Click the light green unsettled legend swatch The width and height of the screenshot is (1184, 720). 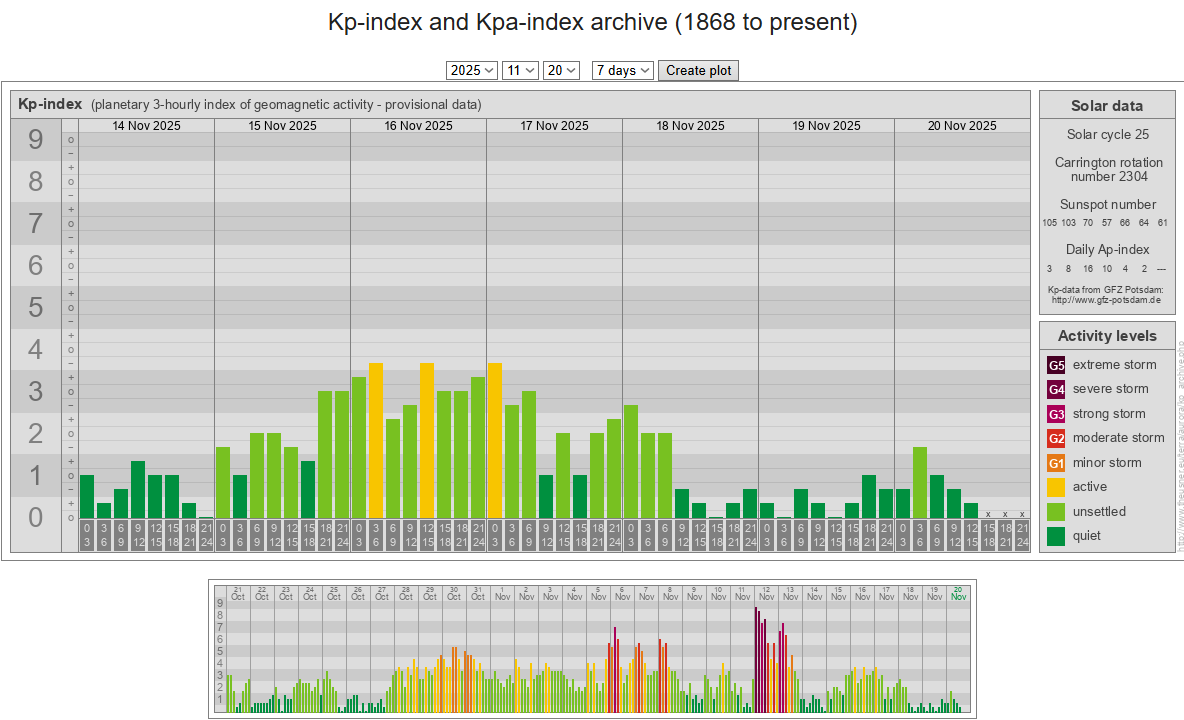pyautogui.click(x=1056, y=512)
